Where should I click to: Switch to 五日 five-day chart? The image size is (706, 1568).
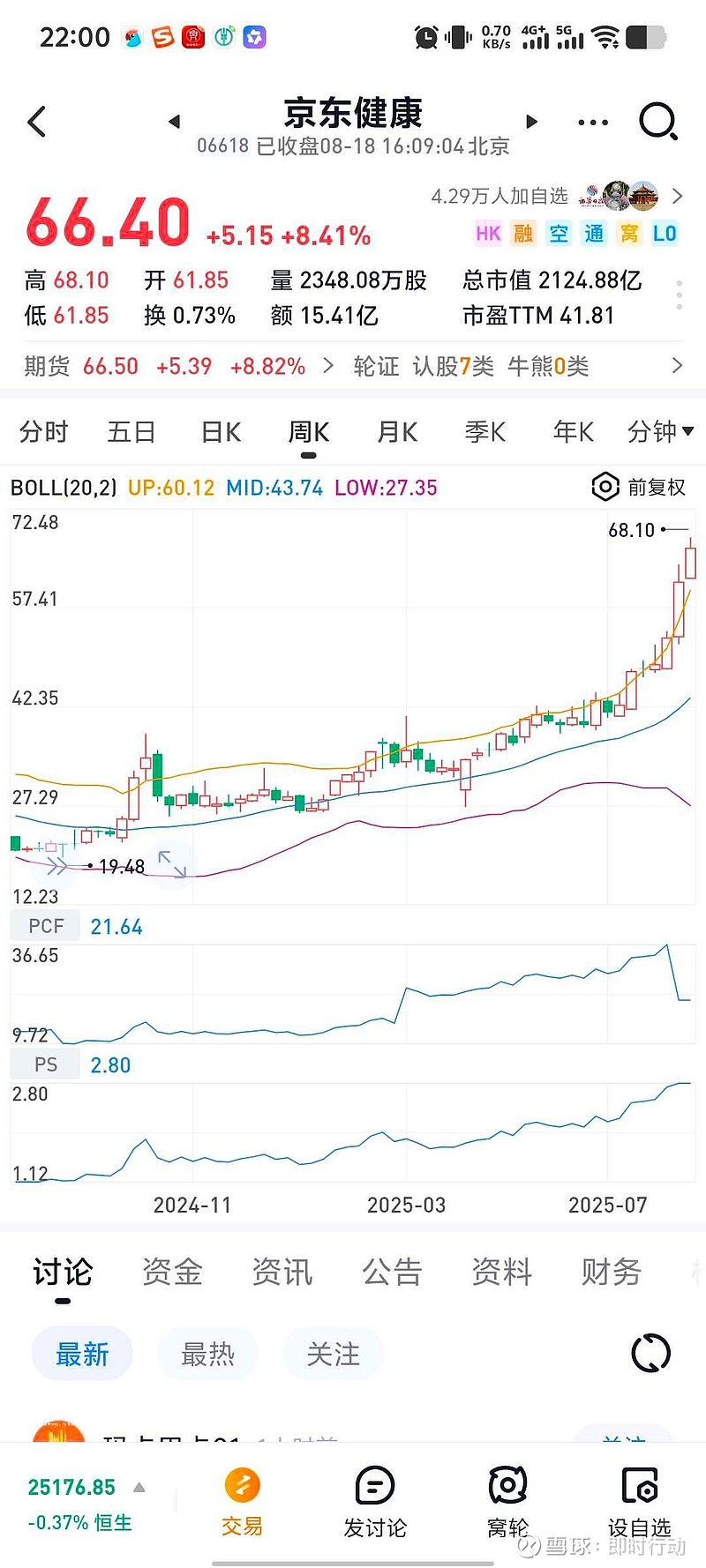(131, 431)
